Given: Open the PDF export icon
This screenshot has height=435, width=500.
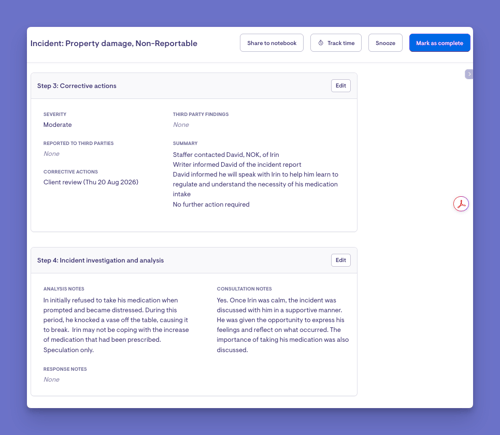Looking at the screenshot, I should (x=461, y=204).
